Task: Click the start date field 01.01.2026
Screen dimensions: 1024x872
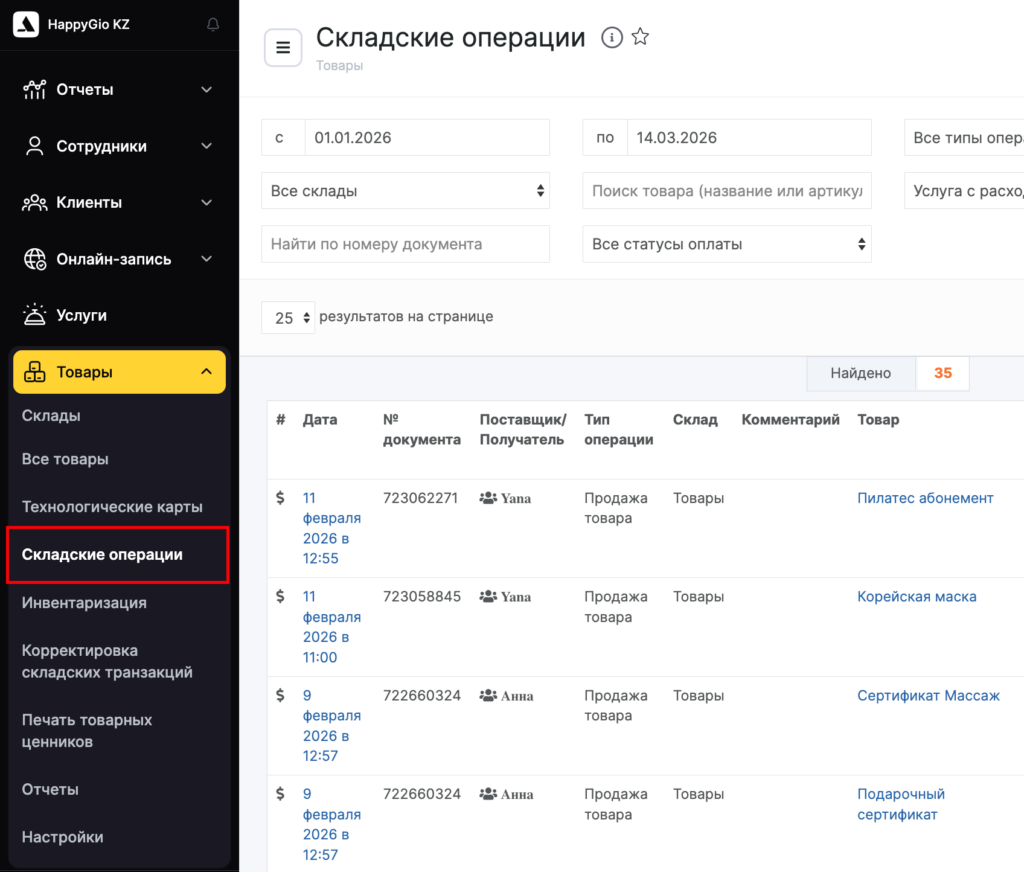Action: [426, 138]
